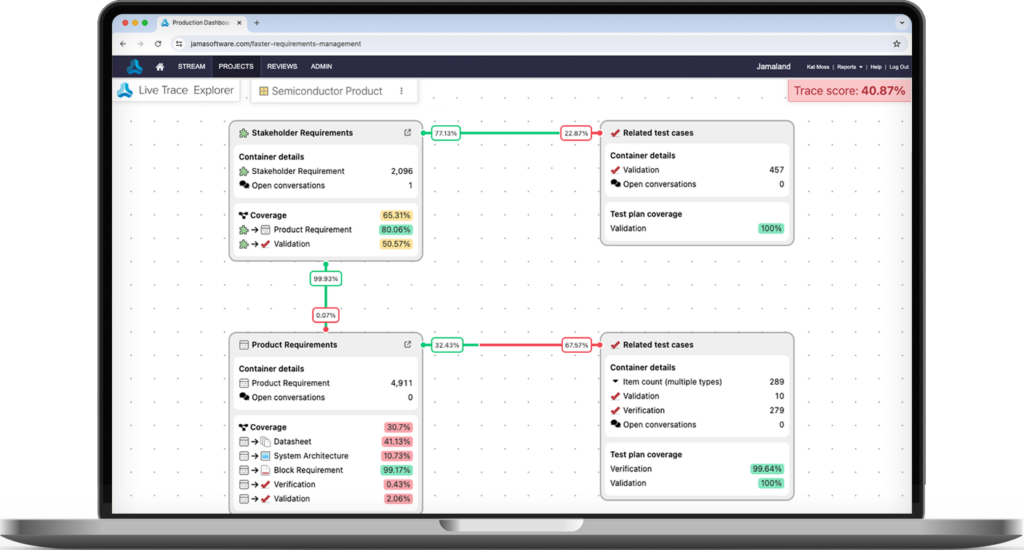The image size is (1024, 550).
Task: Click the System Architecture icon
Action: click(x=265, y=456)
